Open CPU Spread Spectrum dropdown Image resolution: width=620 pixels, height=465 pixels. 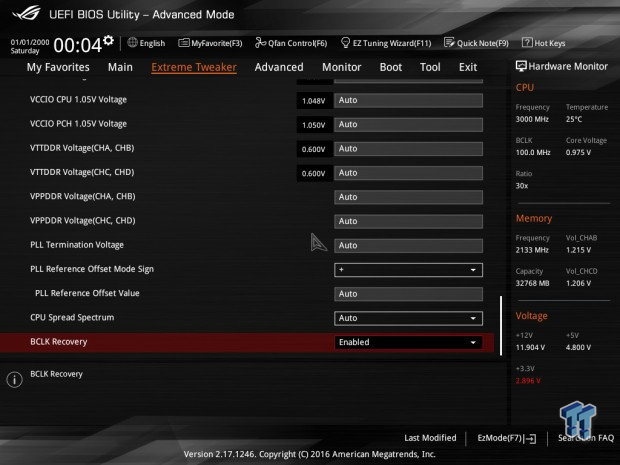coord(408,318)
